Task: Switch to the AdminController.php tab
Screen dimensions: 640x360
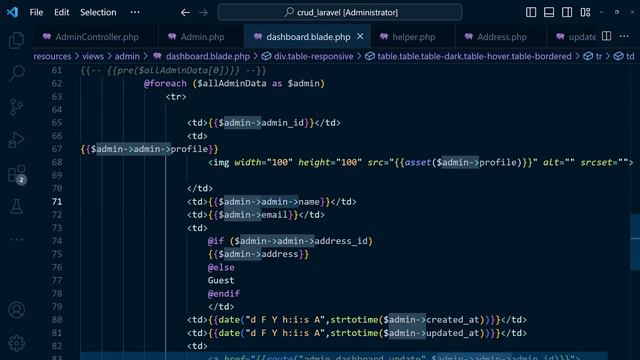Action: pos(95,37)
